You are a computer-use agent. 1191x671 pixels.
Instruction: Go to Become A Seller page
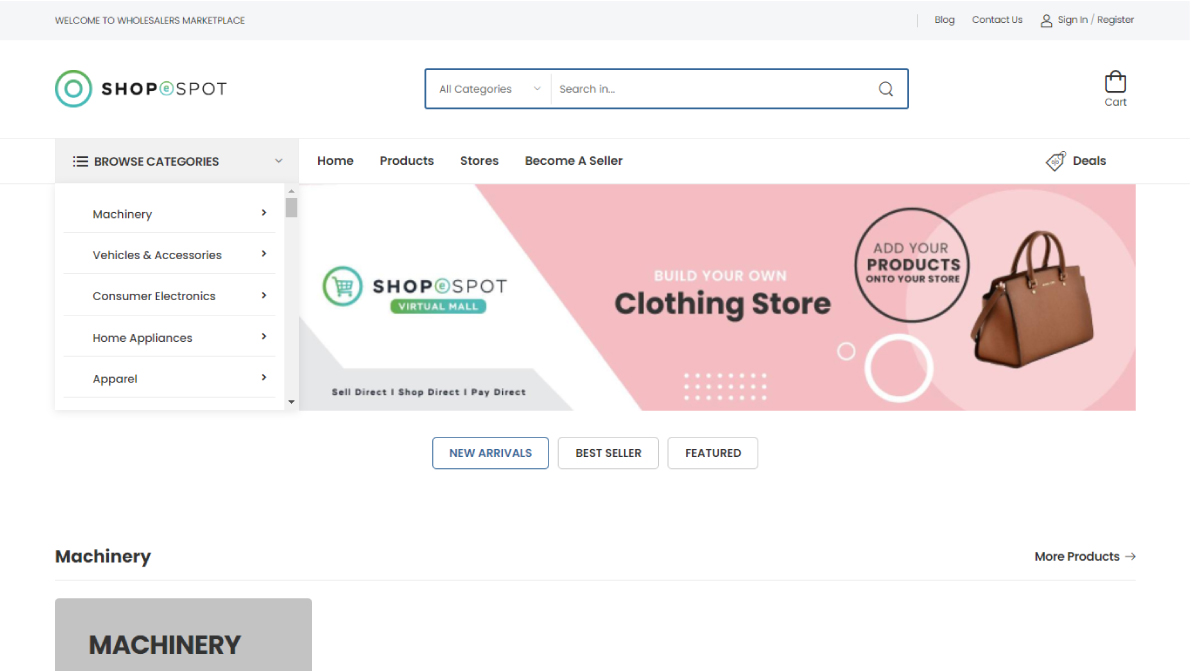pos(573,161)
